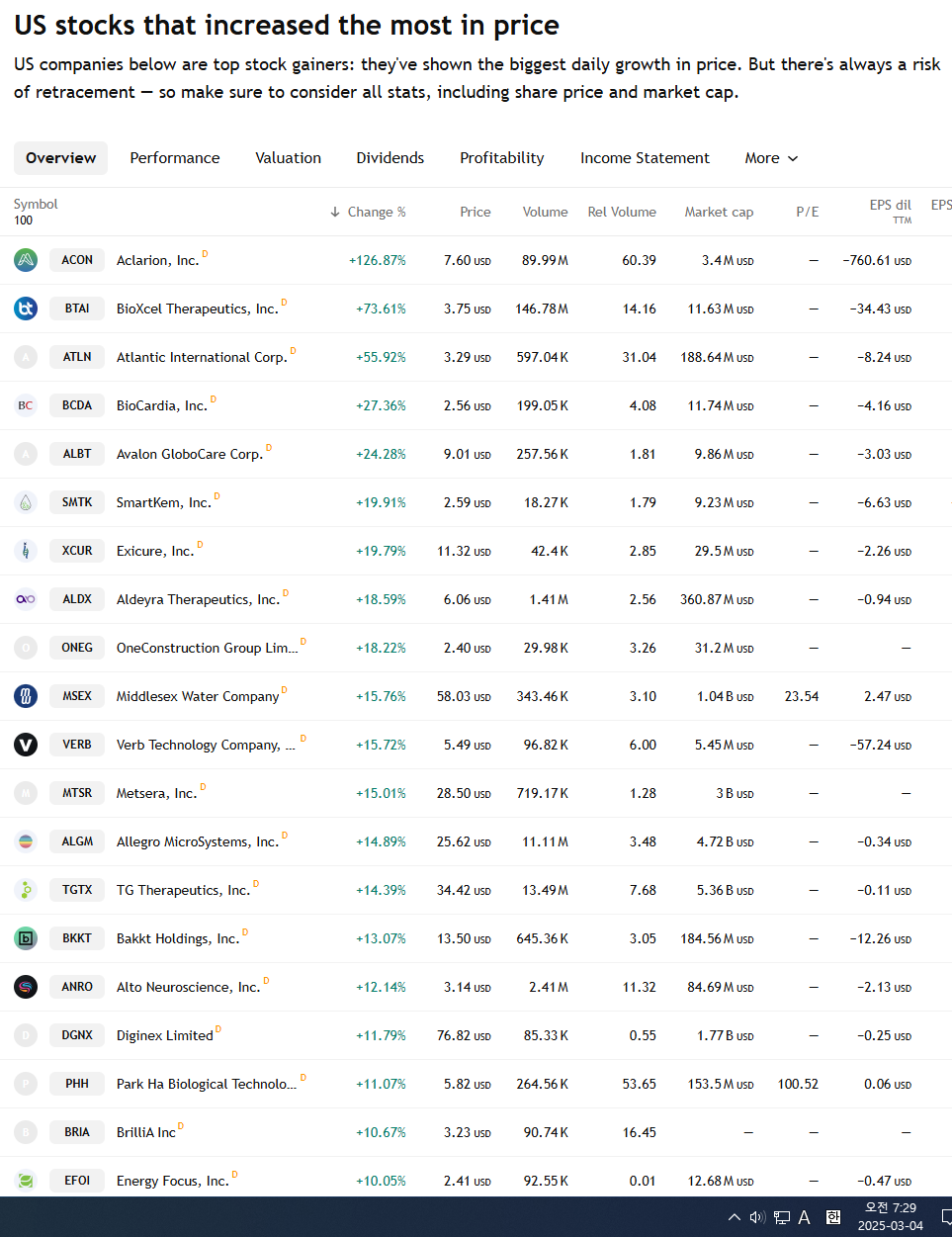Image resolution: width=952 pixels, height=1237 pixels.
Task: Open the taskbar clock showing 2025-03-04
Action: [x=891, y=1217]
